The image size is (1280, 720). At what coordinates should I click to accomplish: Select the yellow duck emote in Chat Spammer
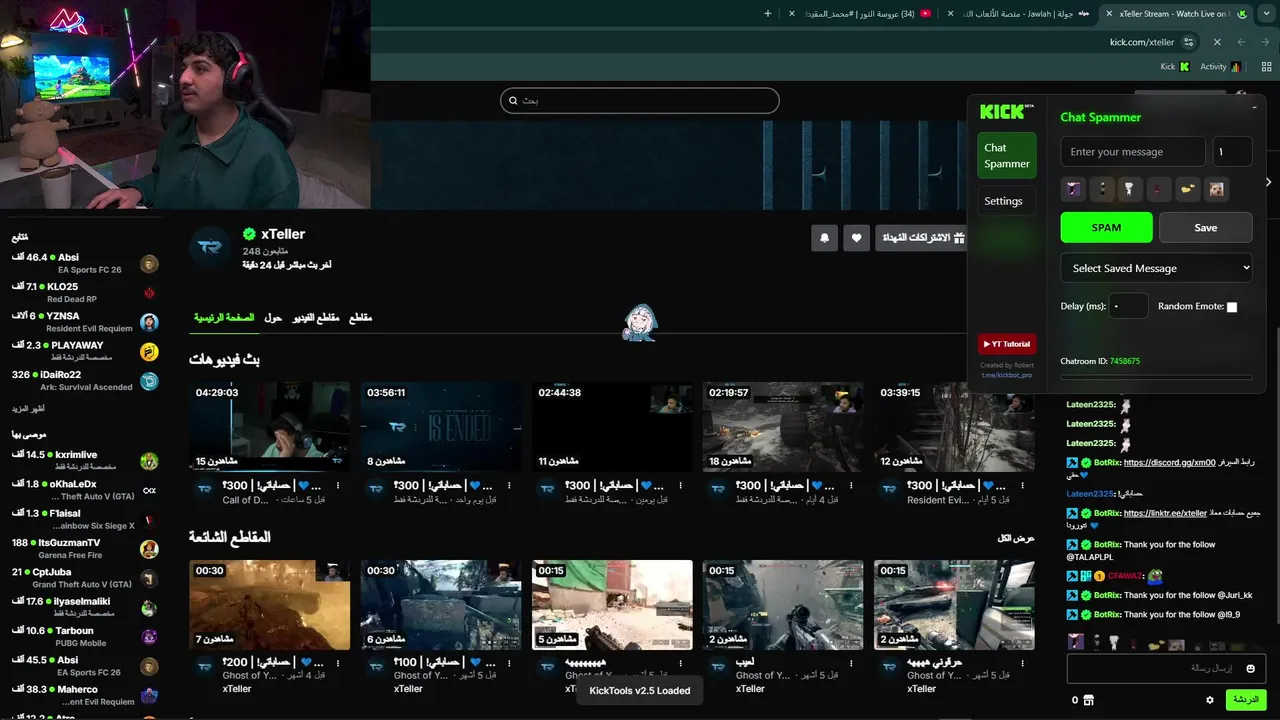pos(1187,189)
